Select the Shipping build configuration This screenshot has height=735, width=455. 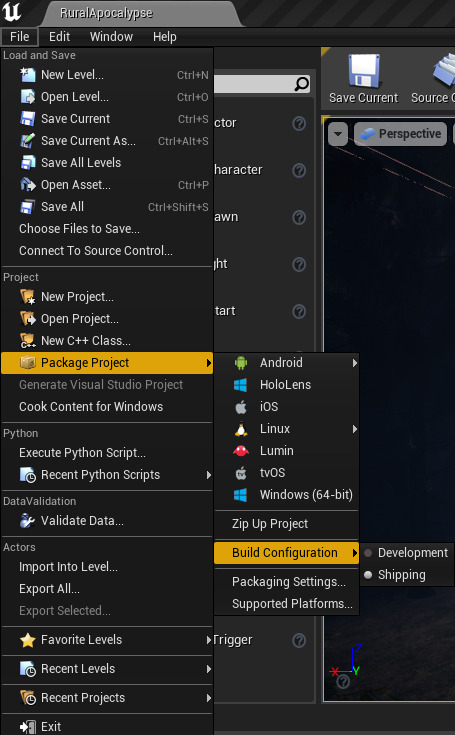point(406,575)
